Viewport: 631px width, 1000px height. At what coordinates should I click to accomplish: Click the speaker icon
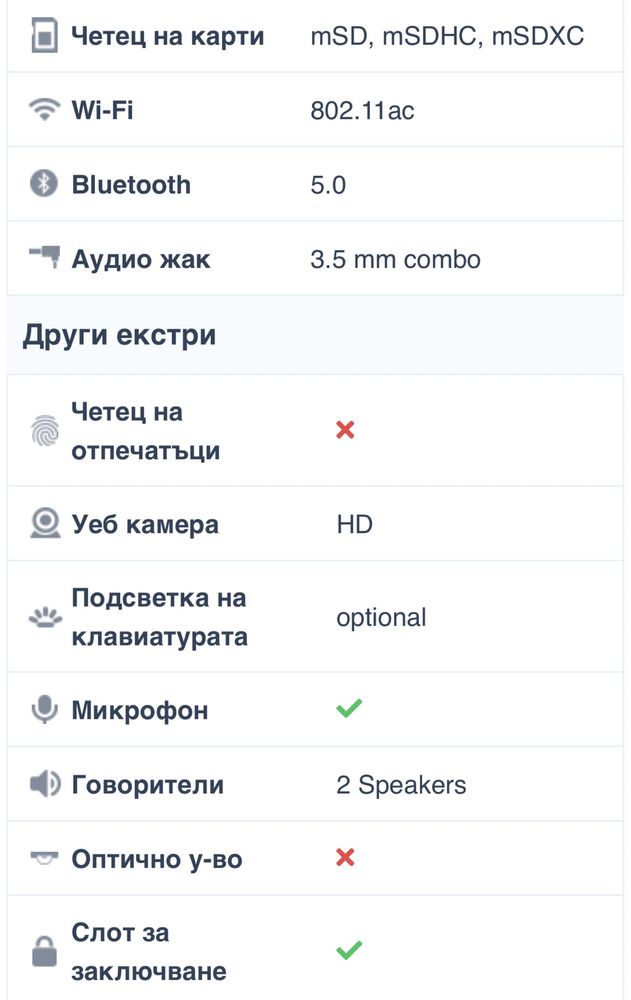(45, 783)
